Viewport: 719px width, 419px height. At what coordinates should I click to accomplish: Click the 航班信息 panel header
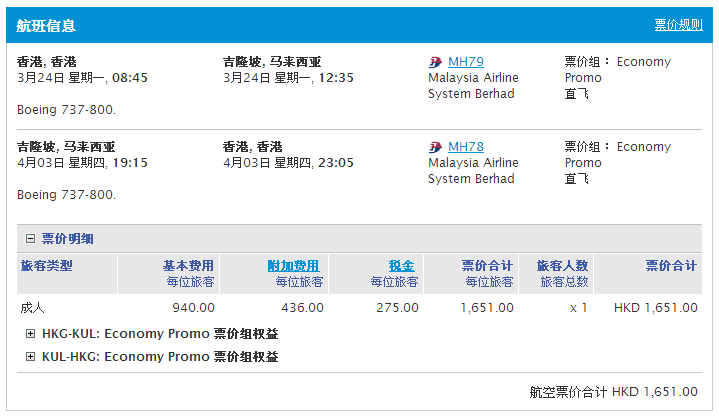click(46, 26)
